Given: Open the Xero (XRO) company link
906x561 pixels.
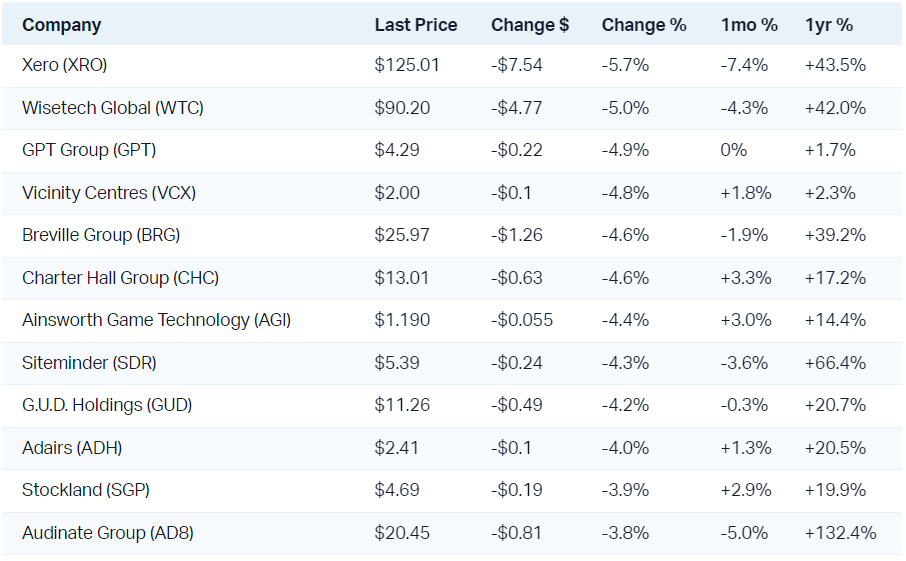Looking at the screenshot, I should point(64,65).
